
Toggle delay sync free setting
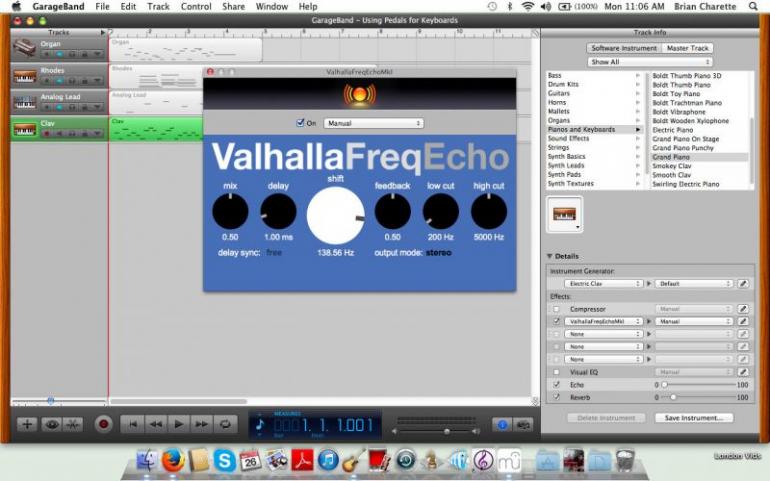tap(274, 253)
